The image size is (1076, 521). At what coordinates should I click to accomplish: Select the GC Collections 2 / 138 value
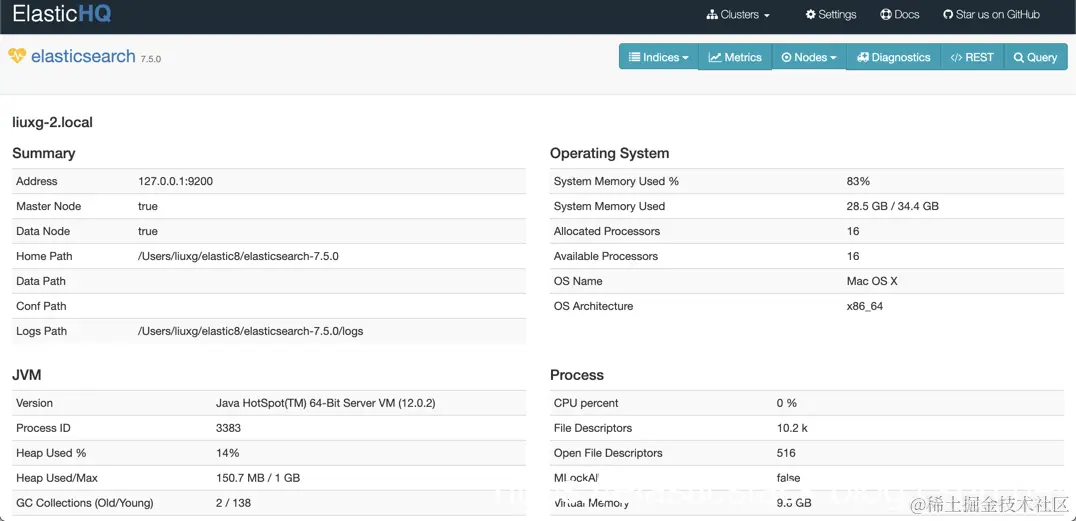[233, 502]
